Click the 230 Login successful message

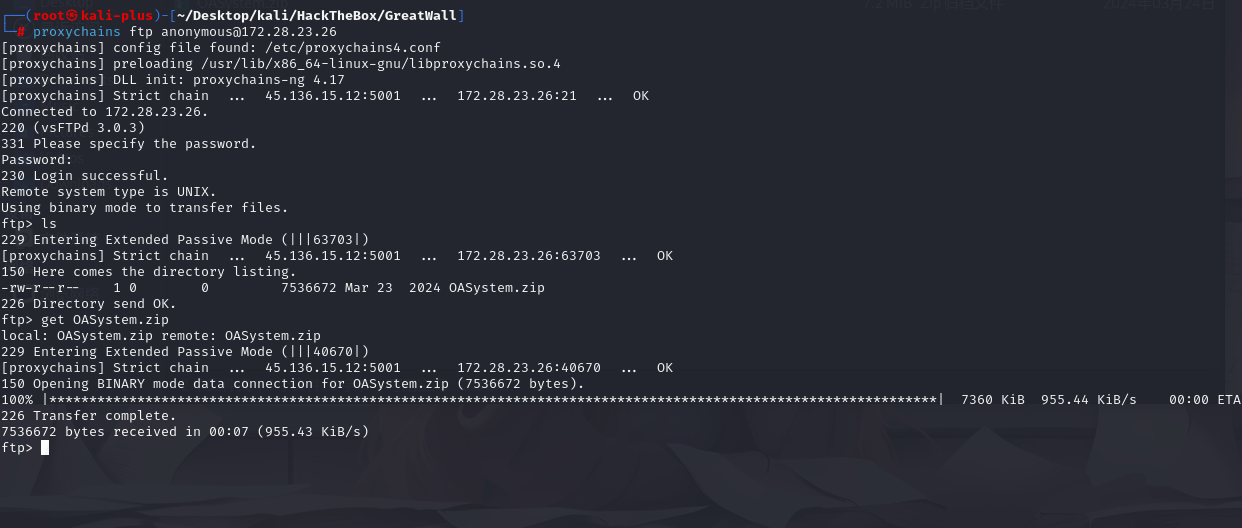tap(85, 176)
